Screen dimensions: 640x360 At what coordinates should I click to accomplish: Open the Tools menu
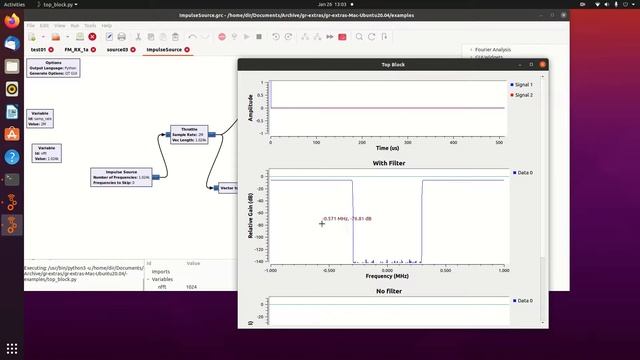[90, 25]
